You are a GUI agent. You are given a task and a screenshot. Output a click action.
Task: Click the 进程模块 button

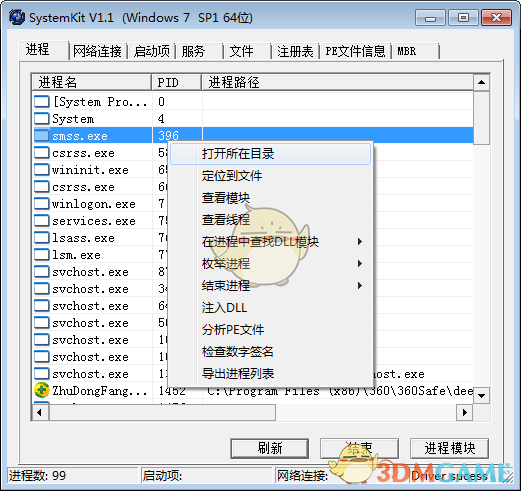tap(449, 448)
